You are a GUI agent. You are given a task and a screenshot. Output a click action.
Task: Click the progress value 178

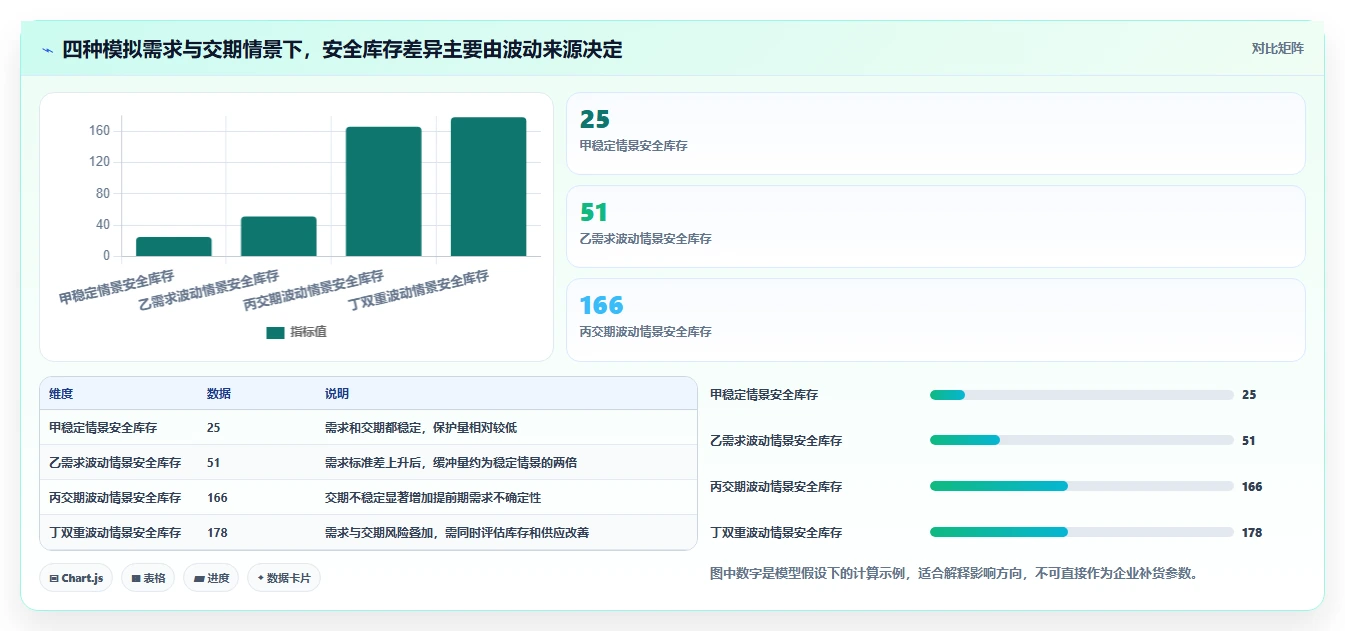click(x=1252, y=533)
